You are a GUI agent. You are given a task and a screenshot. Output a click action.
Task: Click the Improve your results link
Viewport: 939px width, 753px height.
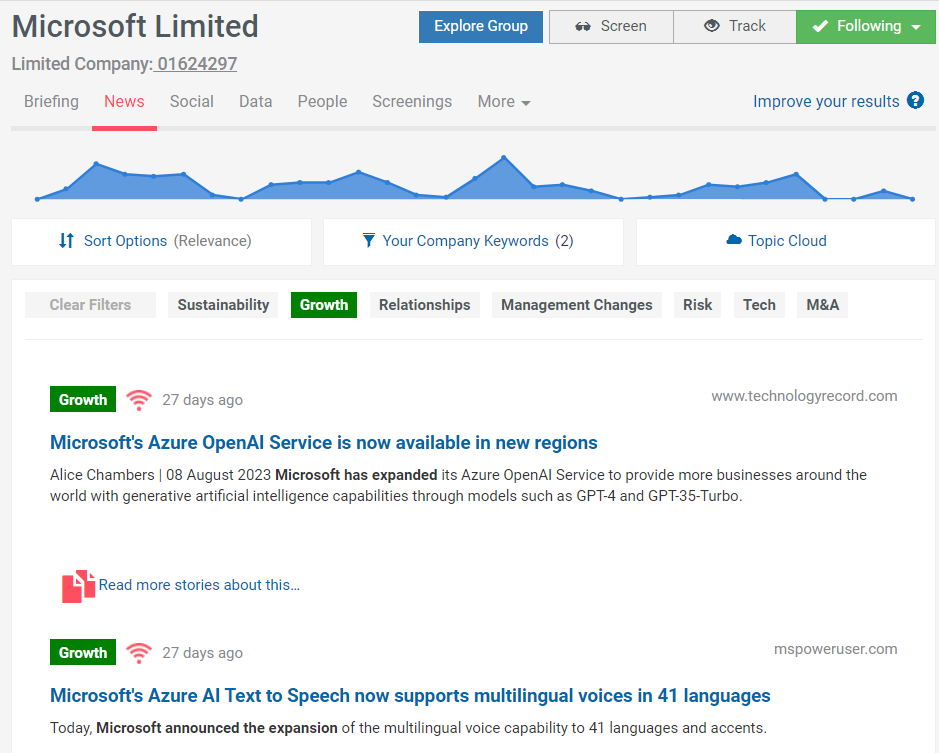826,101
